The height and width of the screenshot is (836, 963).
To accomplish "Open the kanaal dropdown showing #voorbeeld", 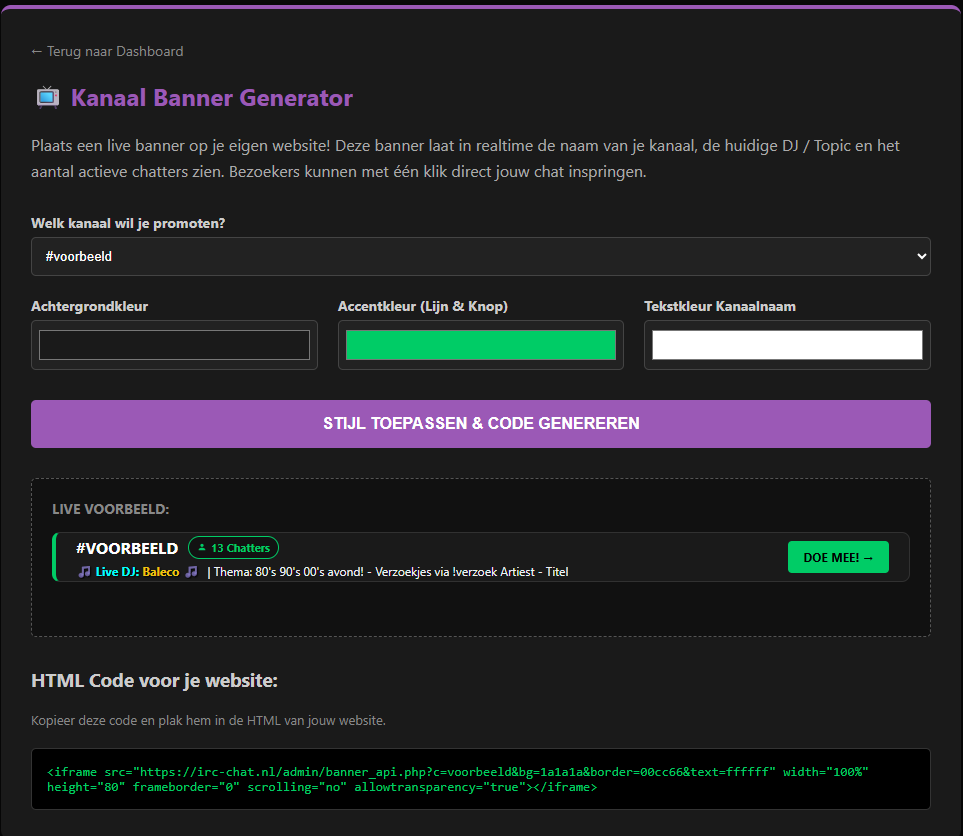I will pos(480,256).
